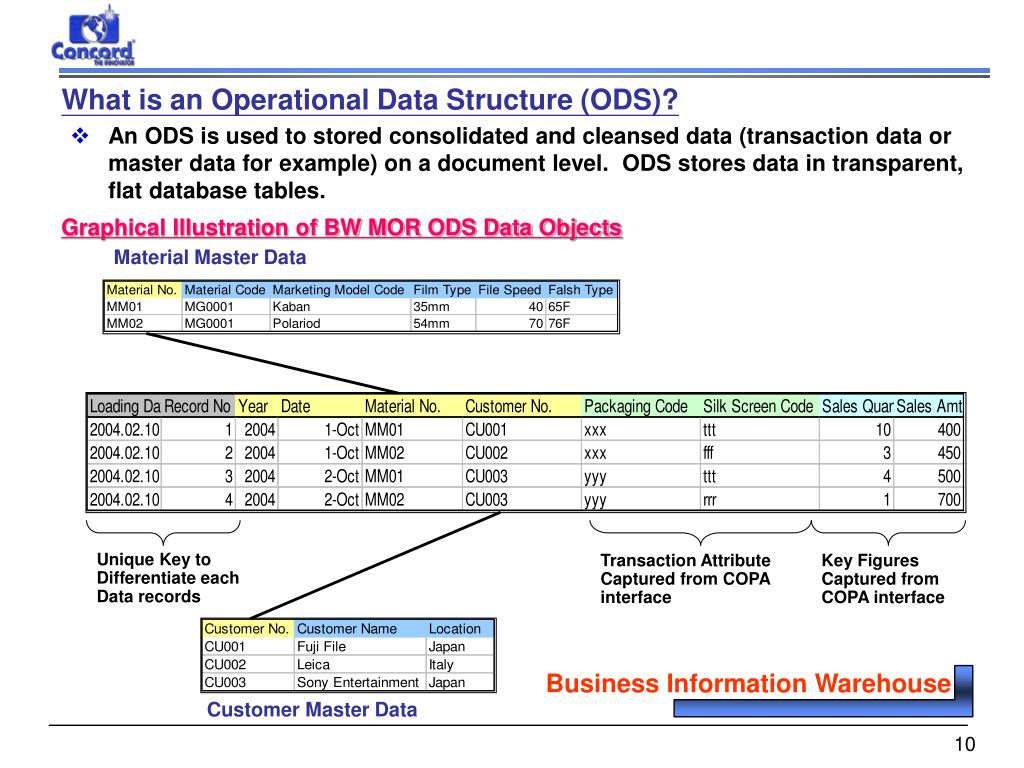Click the 'File Speed' column header
The height and width of the screenshot is (768, 1024).
click(x=509, y=290)
